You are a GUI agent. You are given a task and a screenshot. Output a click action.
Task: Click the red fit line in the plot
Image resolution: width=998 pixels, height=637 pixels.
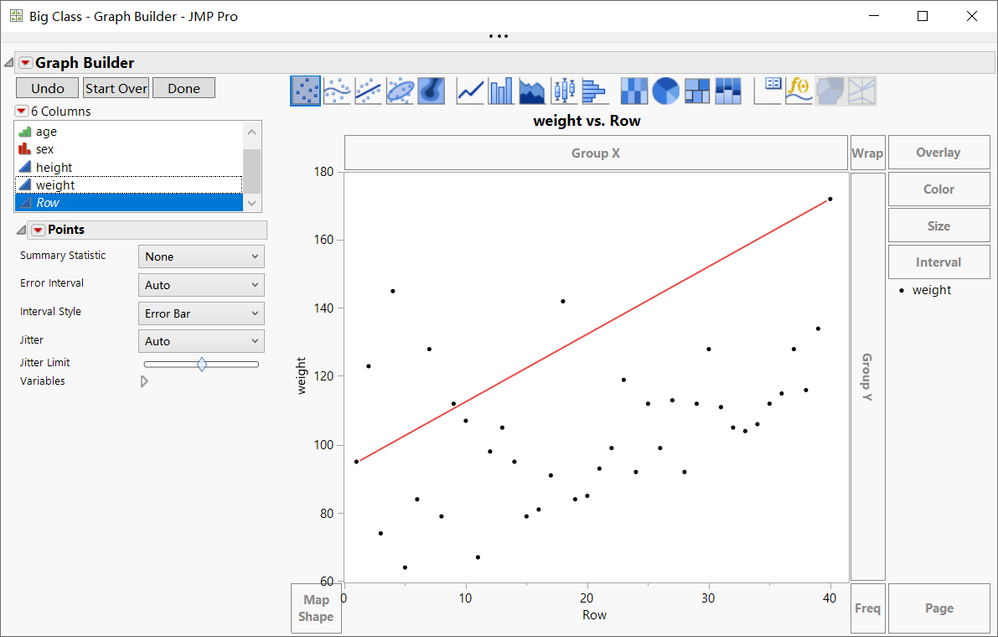click(592, 331)
